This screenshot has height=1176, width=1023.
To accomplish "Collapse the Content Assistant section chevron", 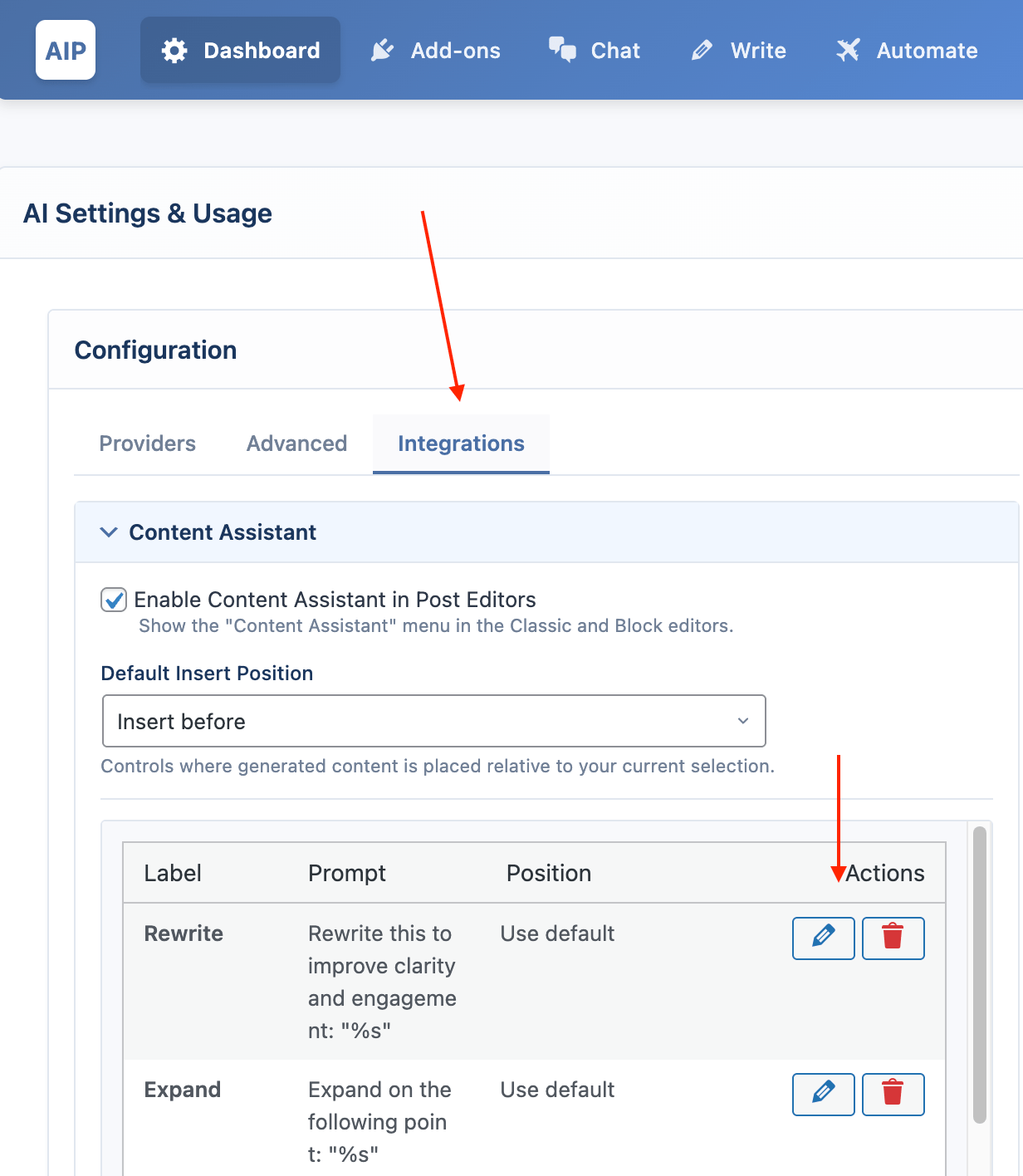I will (109, 532).
